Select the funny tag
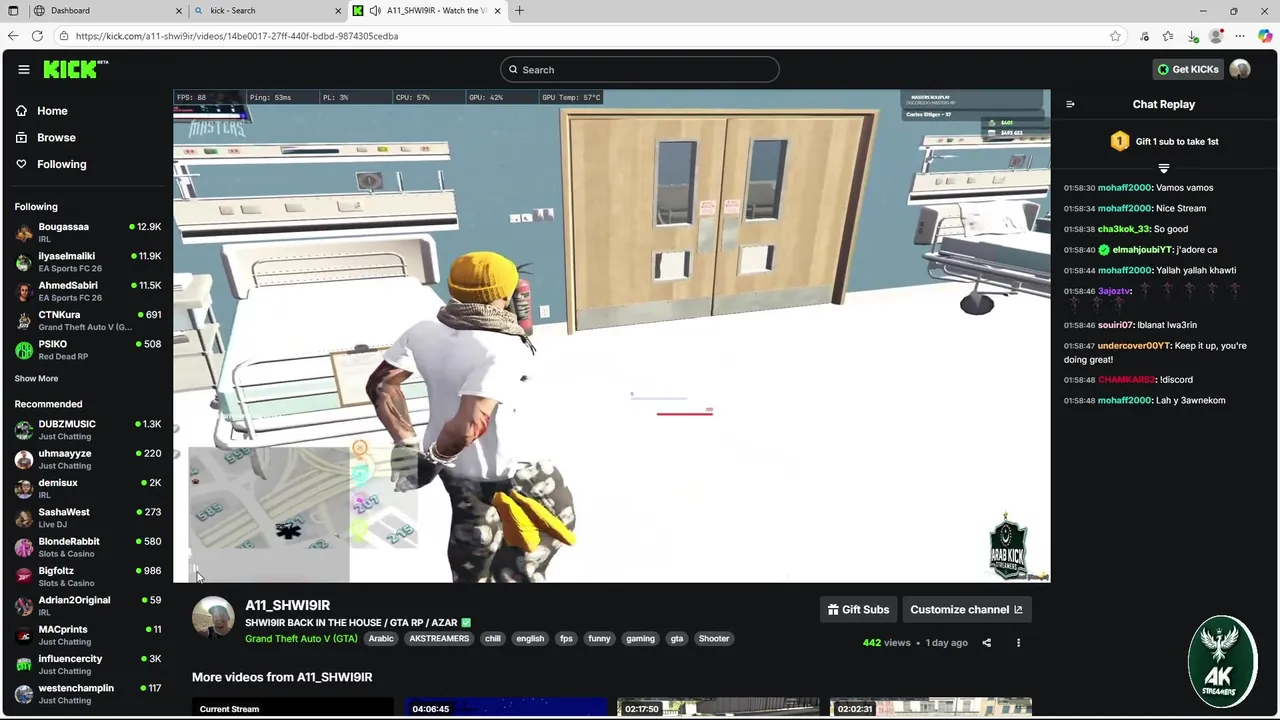Screen dimensions: 1280x720 pos(599,639)
